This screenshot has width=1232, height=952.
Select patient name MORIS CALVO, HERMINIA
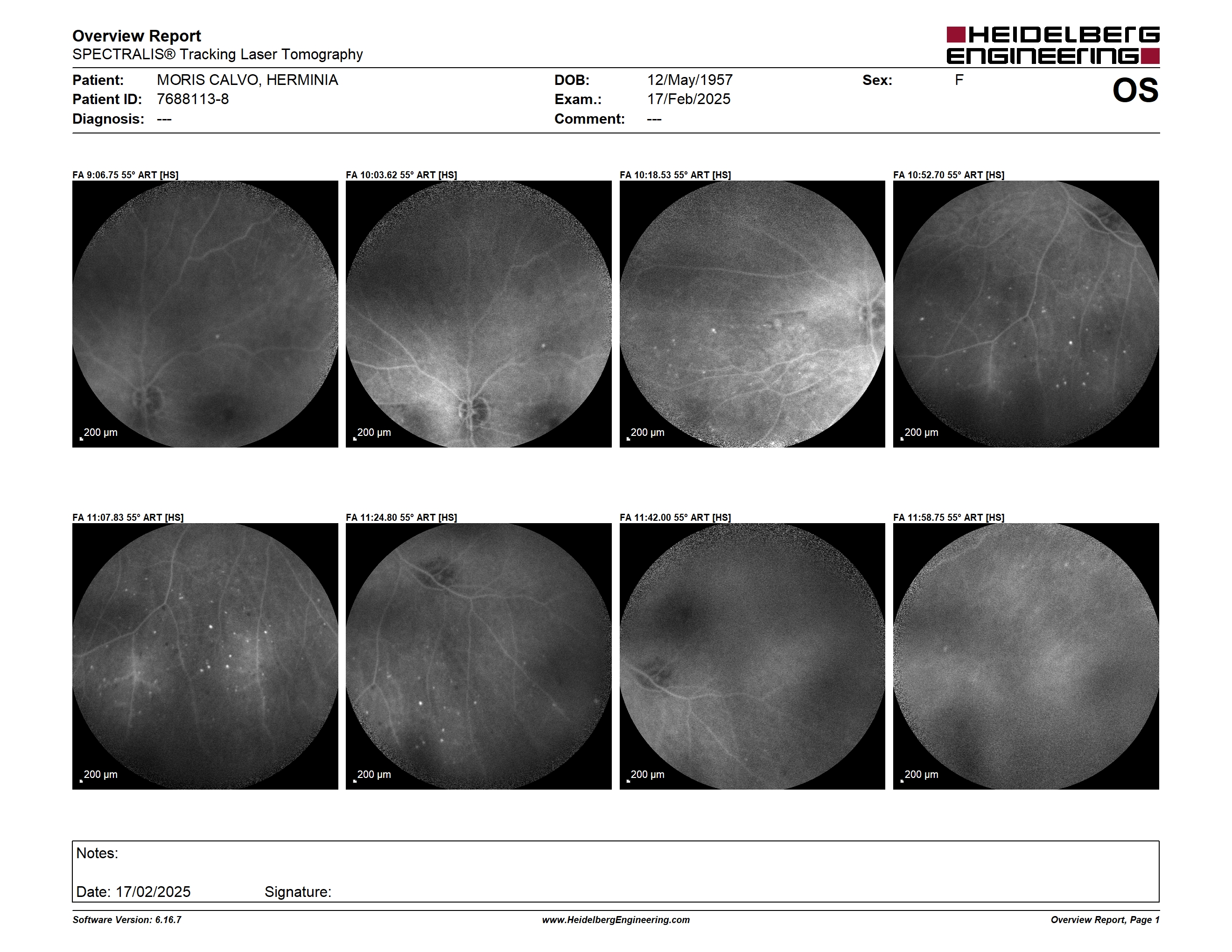click(x=247, y=80)
